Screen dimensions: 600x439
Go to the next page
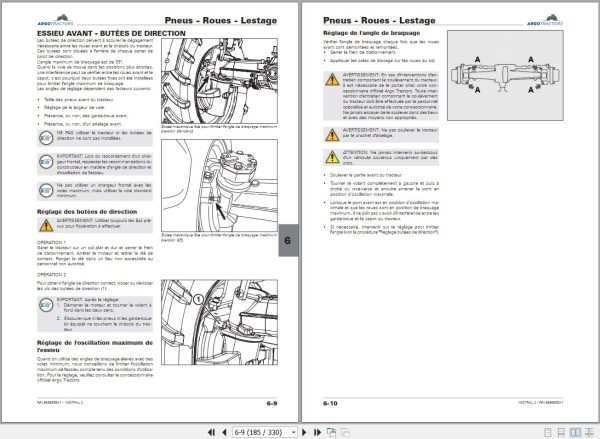click(x=304, y=432)
